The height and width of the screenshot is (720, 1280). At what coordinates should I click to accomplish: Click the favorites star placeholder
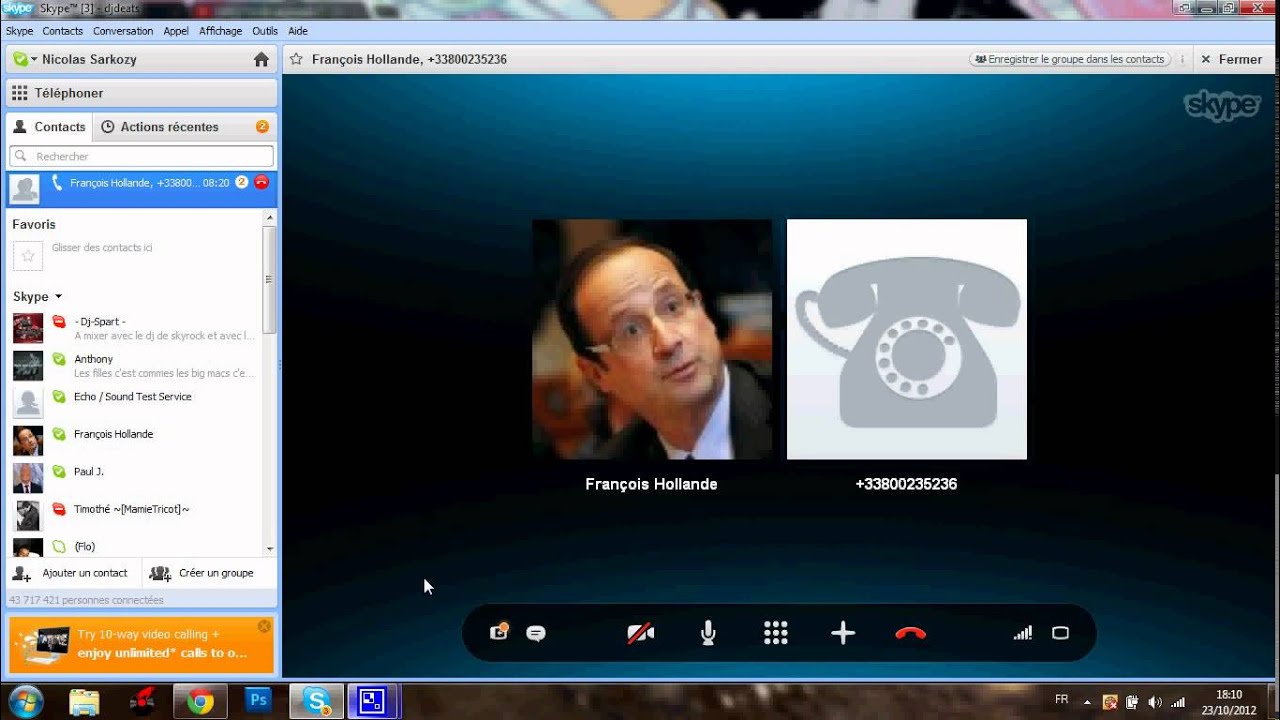pyautogui.click(x=28, y=256)
